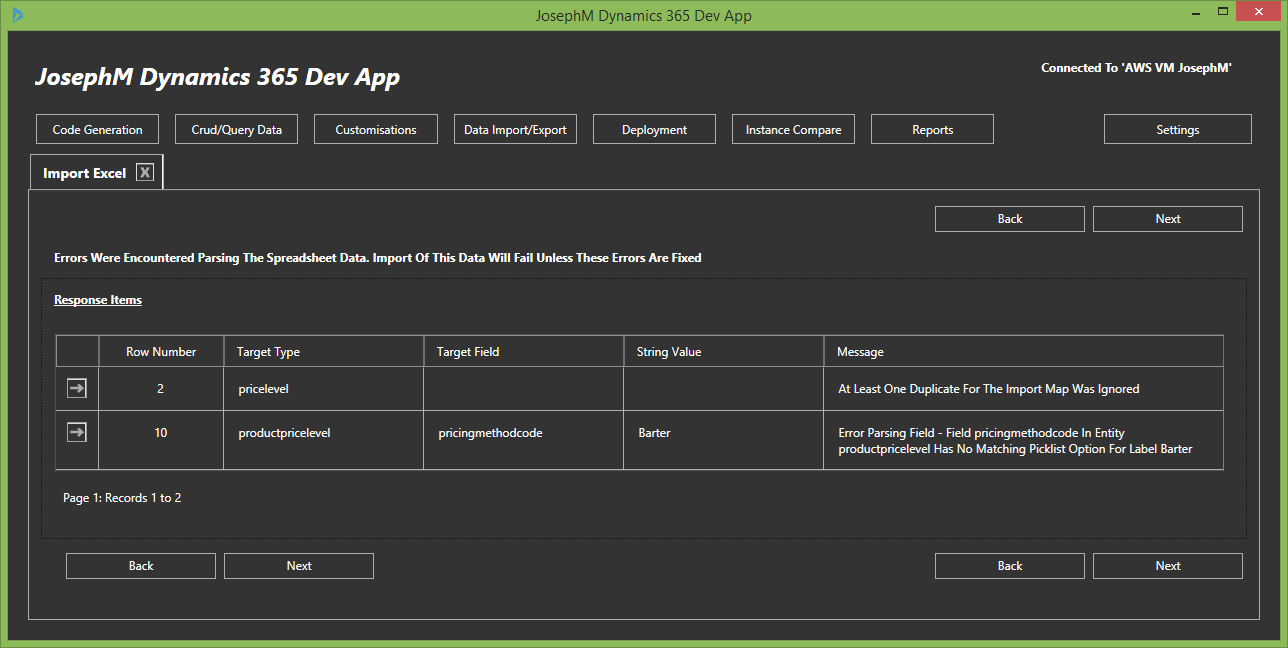The image size is (1288, 648).
Task: Open the Crud/Query Data menu
Action: click(236, 129)
